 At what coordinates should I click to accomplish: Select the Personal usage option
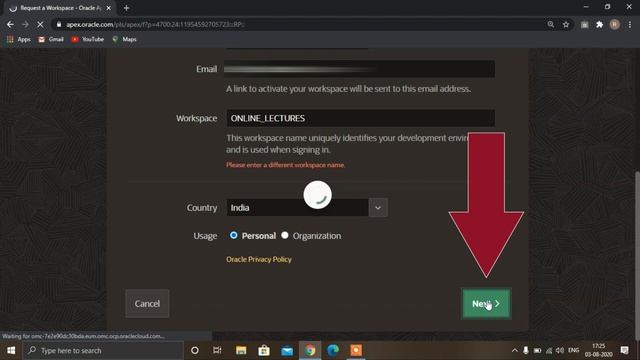[233, 236]
